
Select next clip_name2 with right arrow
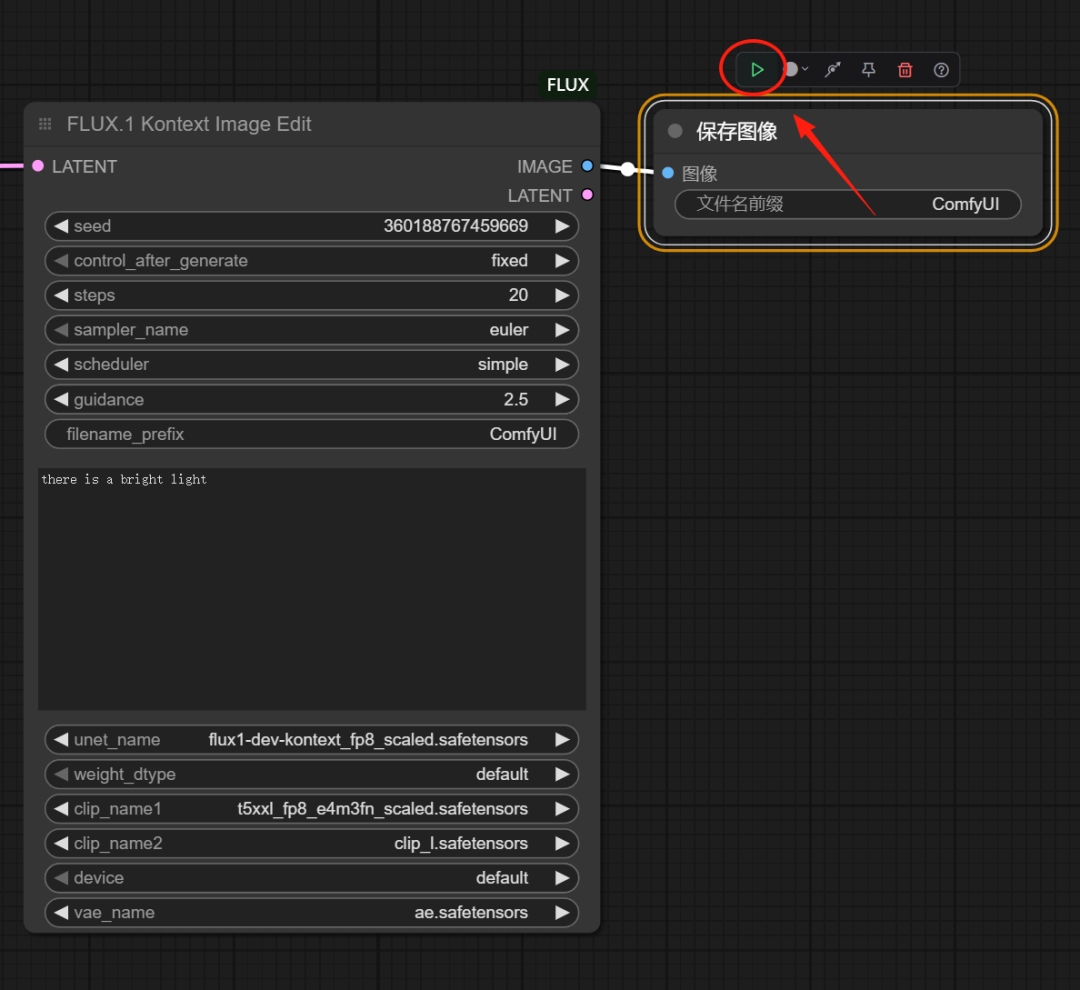pyautogui.click(x=562, y=843)
